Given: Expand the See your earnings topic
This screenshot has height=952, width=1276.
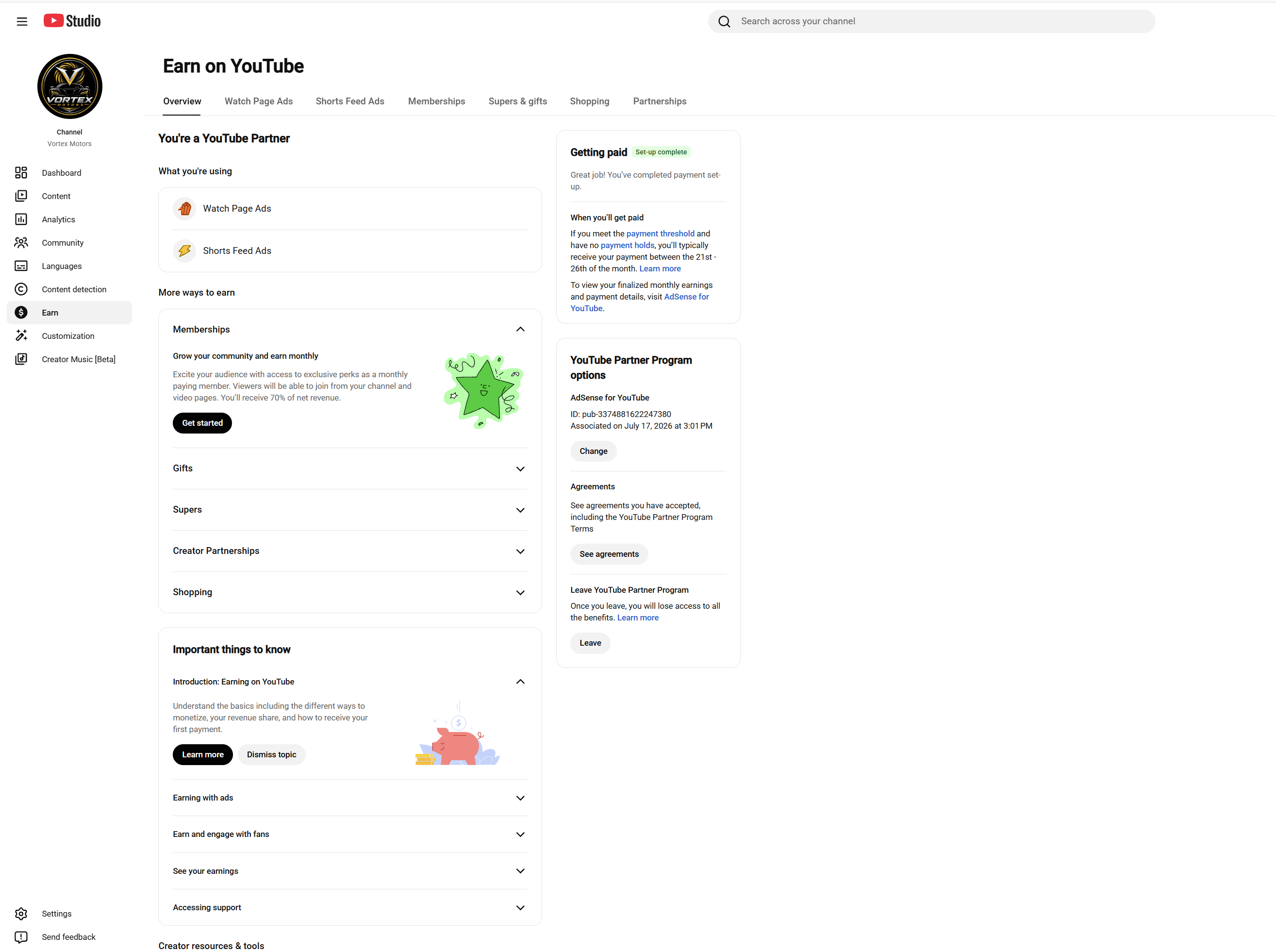Looking at the screenshot, I should (x=520, y=871).
